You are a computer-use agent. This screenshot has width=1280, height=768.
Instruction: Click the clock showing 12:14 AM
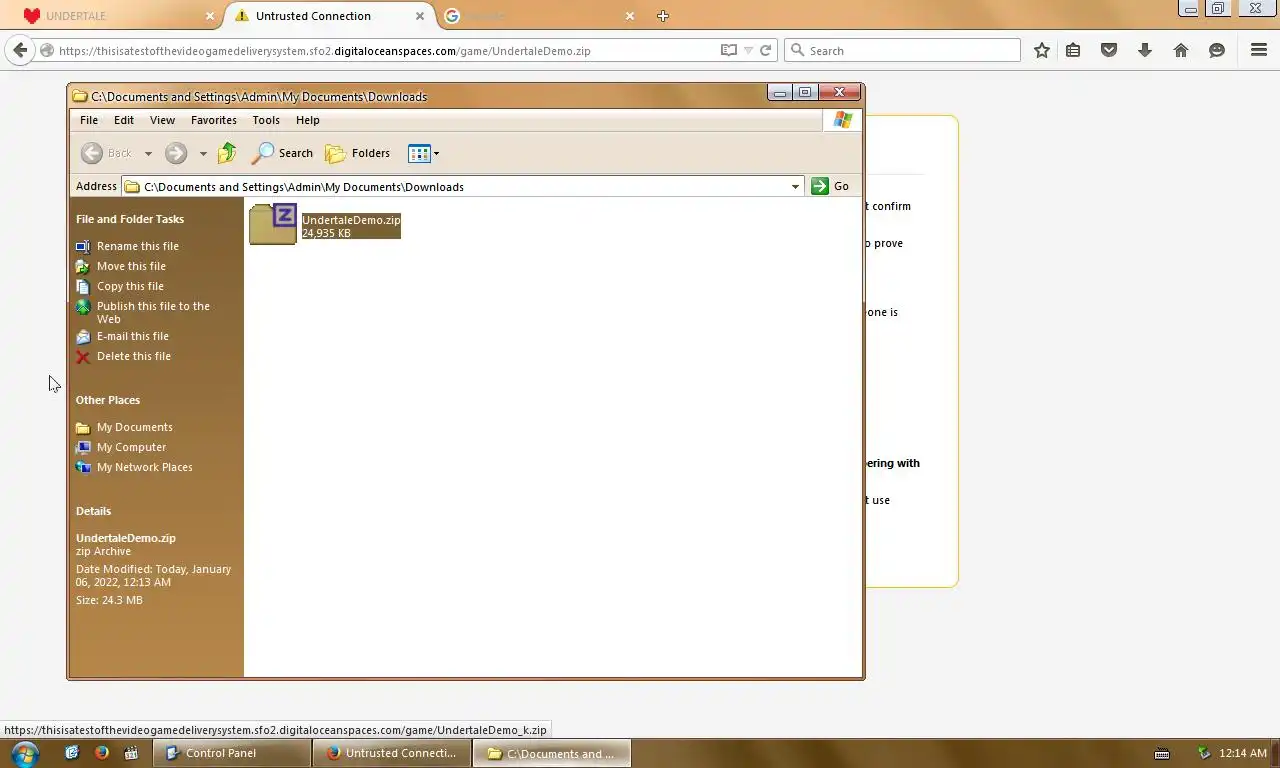coord(1243,753)
